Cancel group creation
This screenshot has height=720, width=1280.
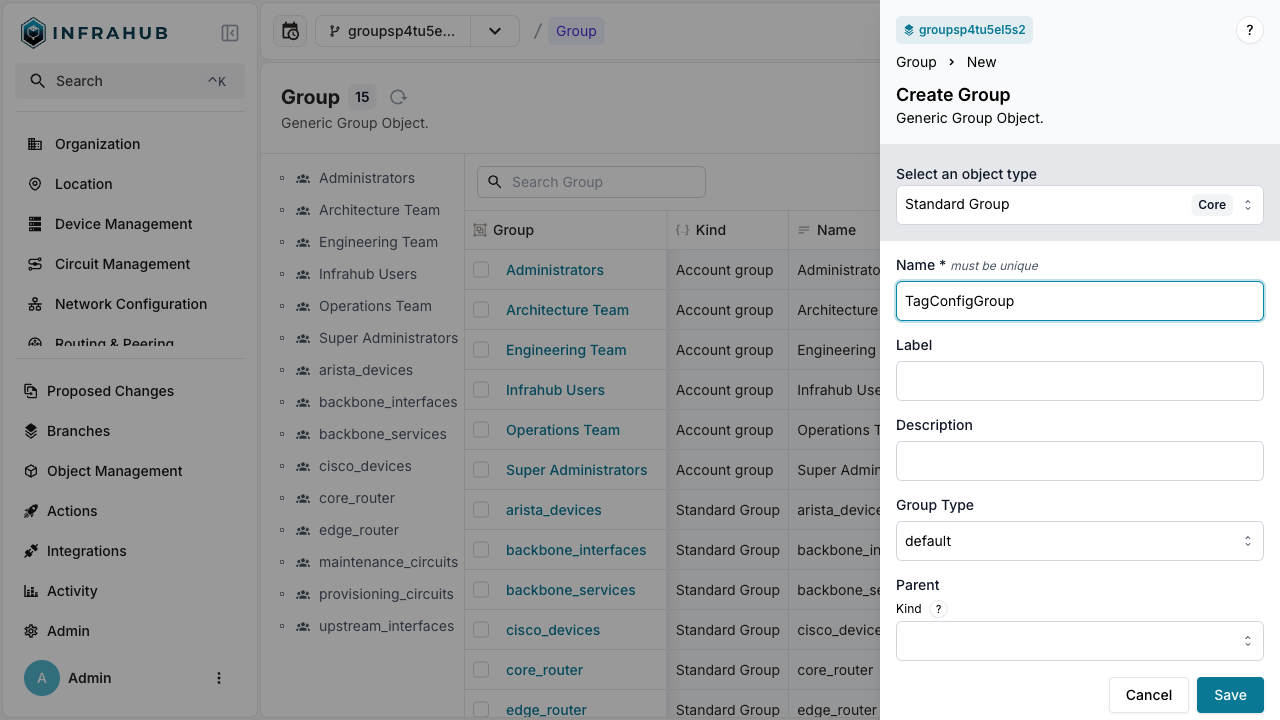click(x=1148, y=695)
